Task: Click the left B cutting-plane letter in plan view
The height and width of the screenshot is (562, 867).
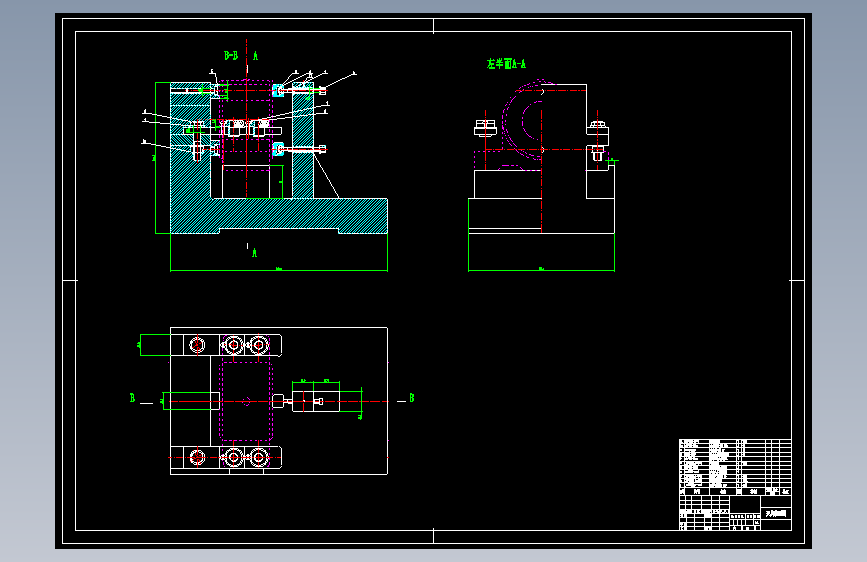Action: coord(132,398)
